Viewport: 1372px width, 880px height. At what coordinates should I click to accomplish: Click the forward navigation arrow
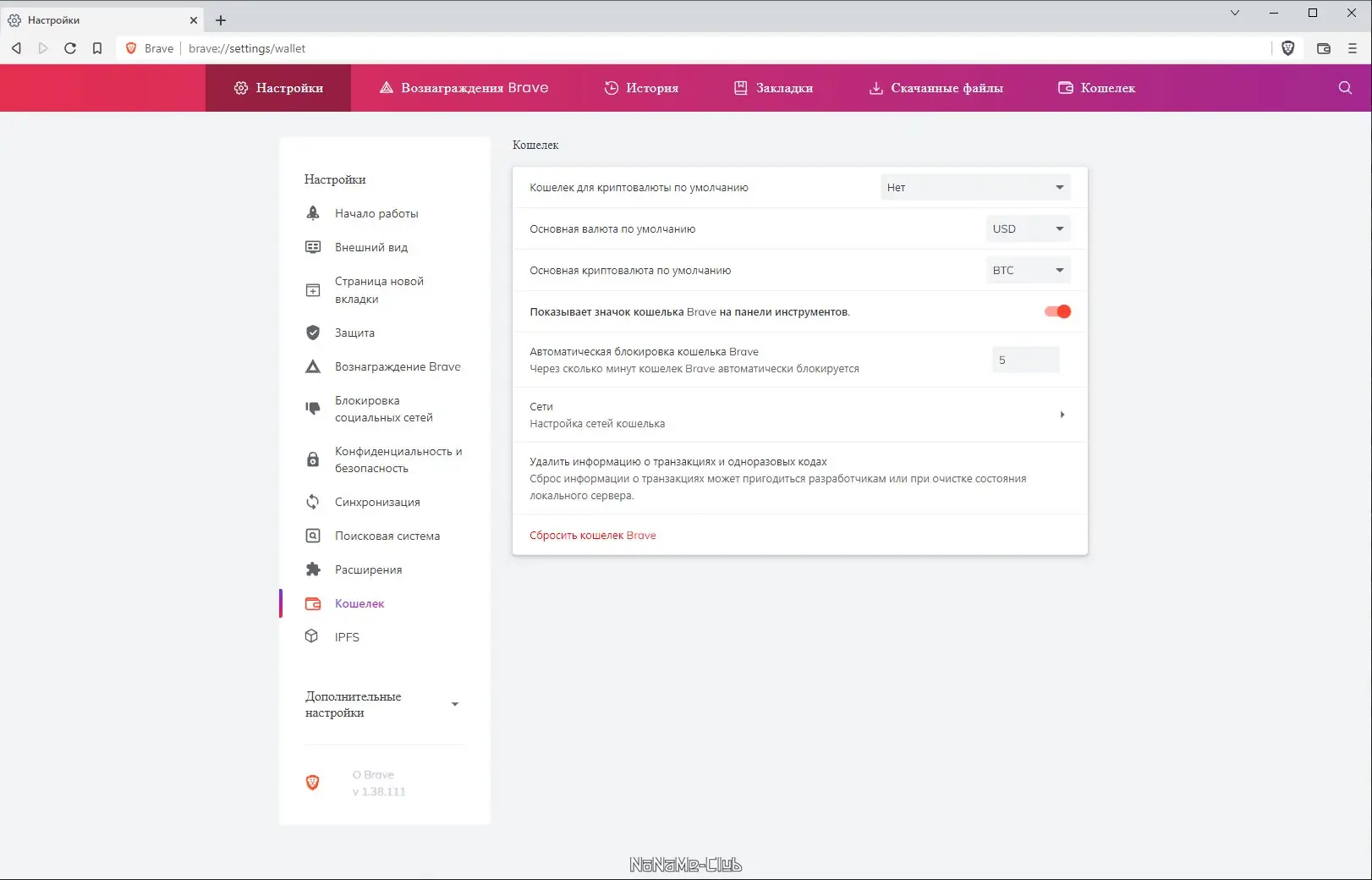pyautogui.click(x=43, y=48)
